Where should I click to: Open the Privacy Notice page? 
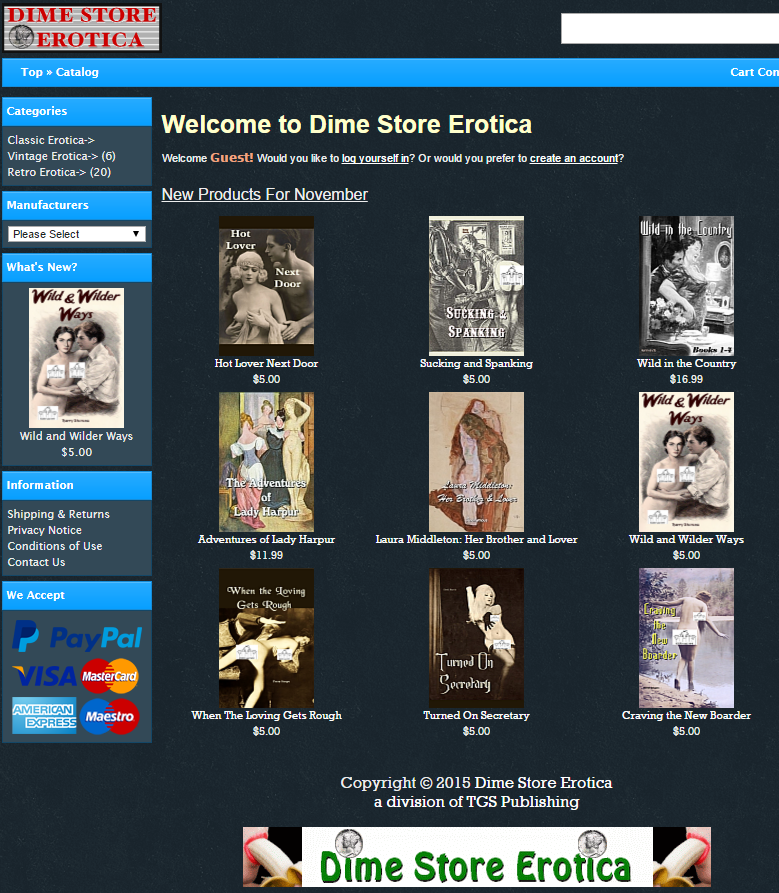pos(44,530)
